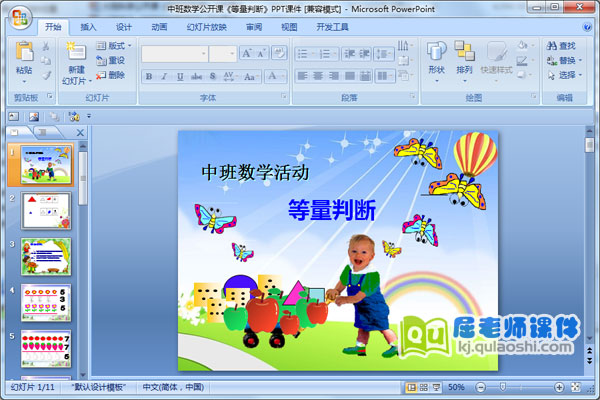Click the Help question mark icon
Viewport: 600px width, 400px height.
point(587,27)
